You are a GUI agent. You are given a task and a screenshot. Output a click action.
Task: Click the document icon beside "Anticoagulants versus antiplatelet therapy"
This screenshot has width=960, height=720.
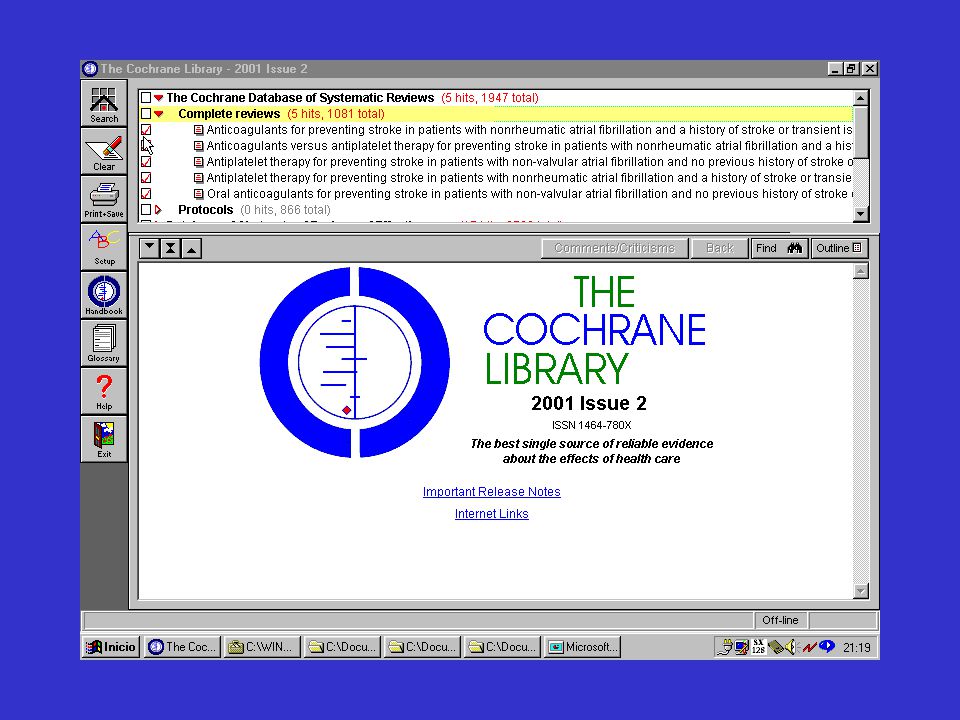[x=198, y=146]
